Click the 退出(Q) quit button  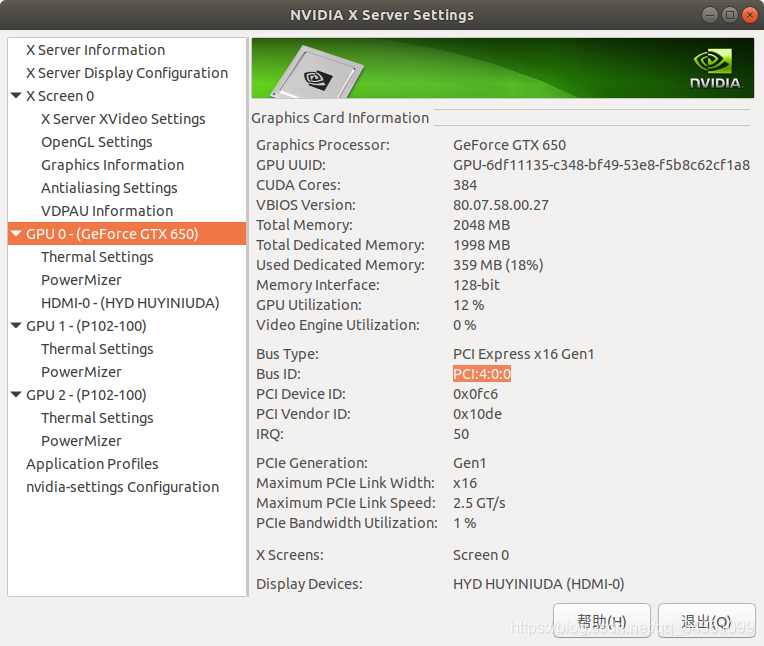(x=707, y=621)
